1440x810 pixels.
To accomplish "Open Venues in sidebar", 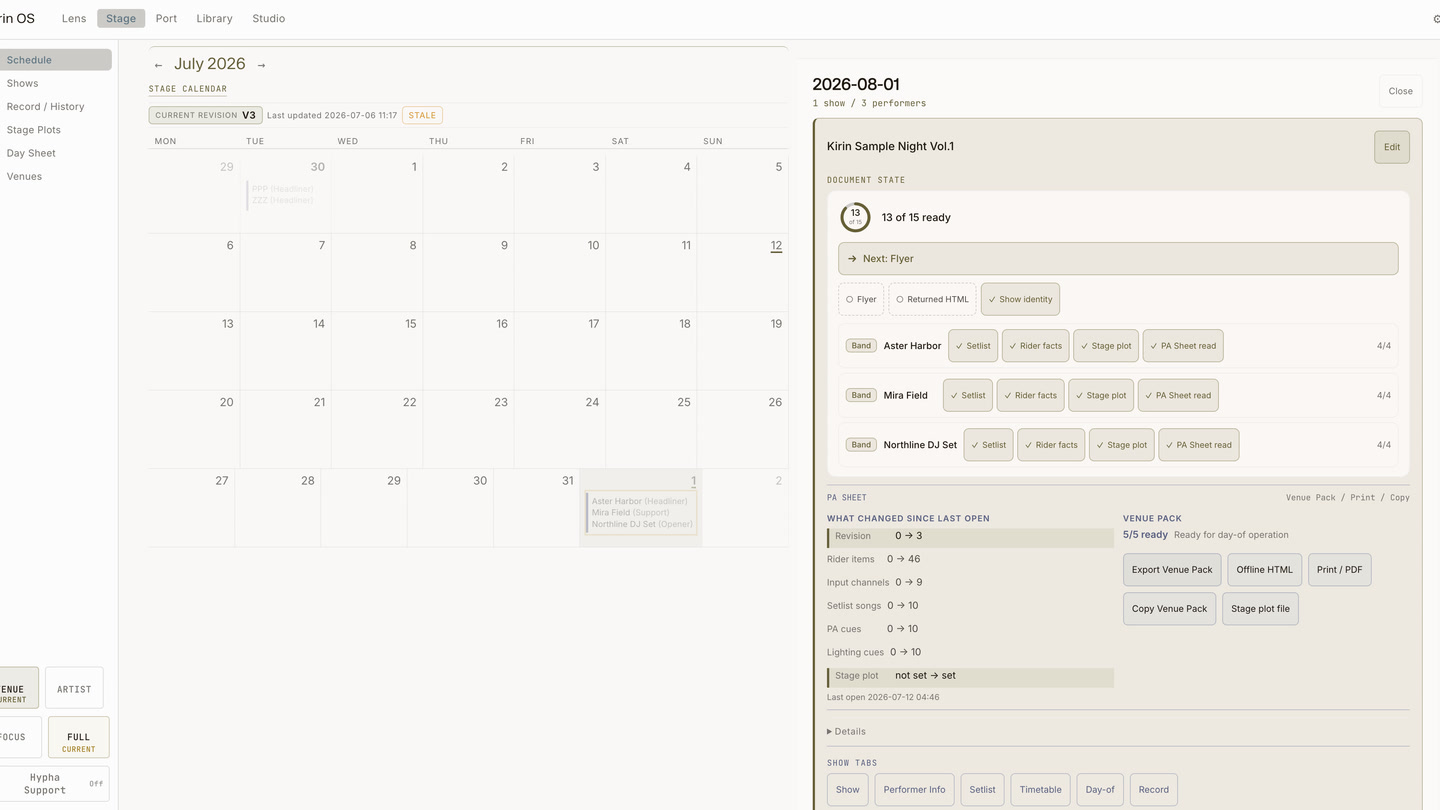I will point(55,176).
